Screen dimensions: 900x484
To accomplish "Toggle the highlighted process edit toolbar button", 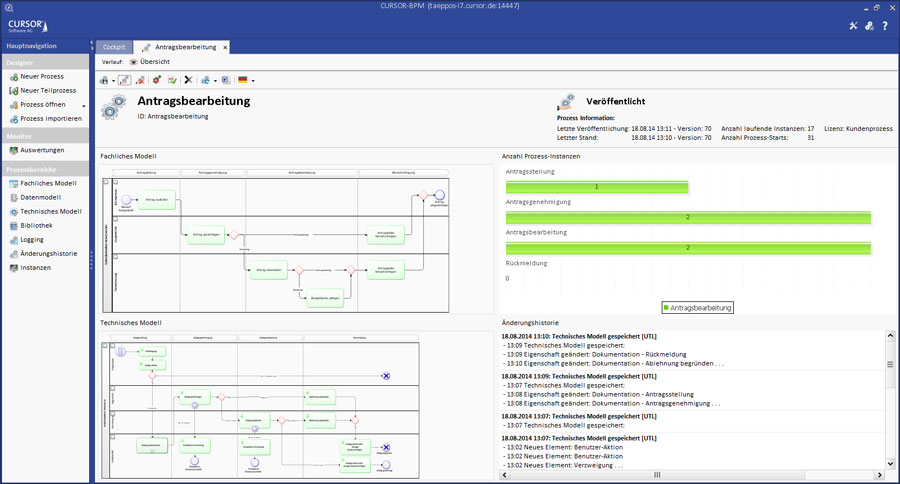I will (124, 80).
